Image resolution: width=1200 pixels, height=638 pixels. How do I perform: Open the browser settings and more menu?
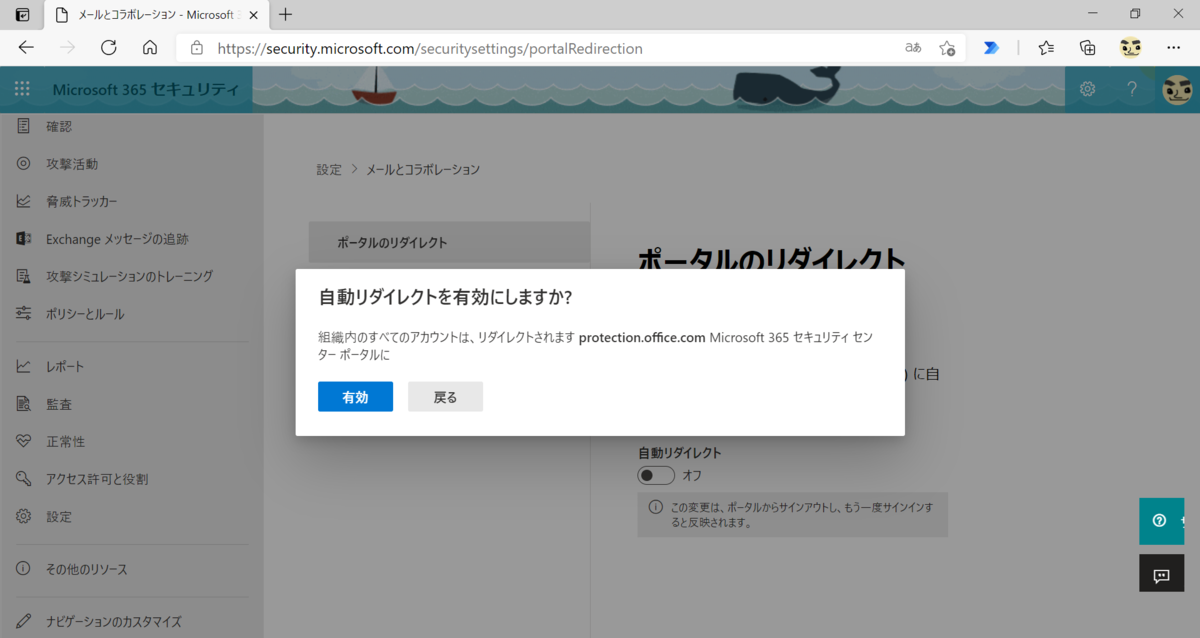1173,47
